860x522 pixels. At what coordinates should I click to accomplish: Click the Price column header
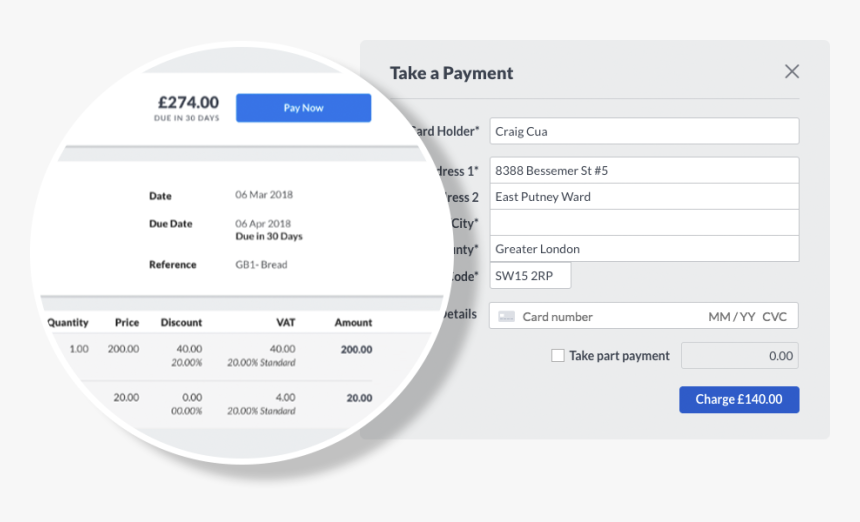126,322
